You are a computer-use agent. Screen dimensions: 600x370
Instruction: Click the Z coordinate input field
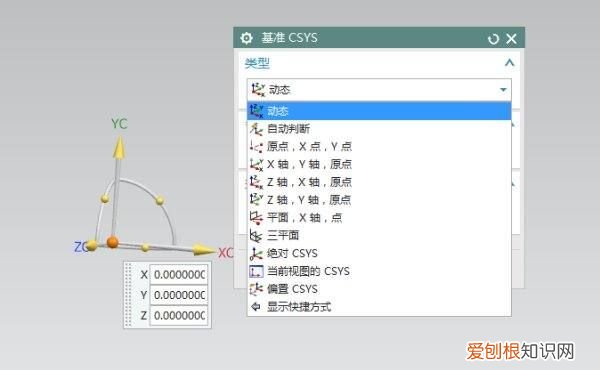[179, 316]
